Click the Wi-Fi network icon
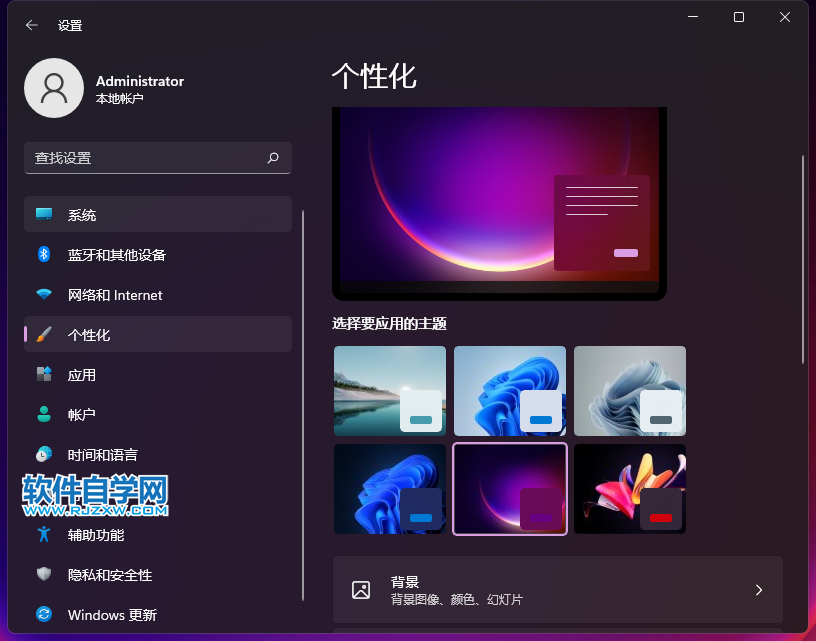This screenshot has height=641, width=816. point(44,294)
